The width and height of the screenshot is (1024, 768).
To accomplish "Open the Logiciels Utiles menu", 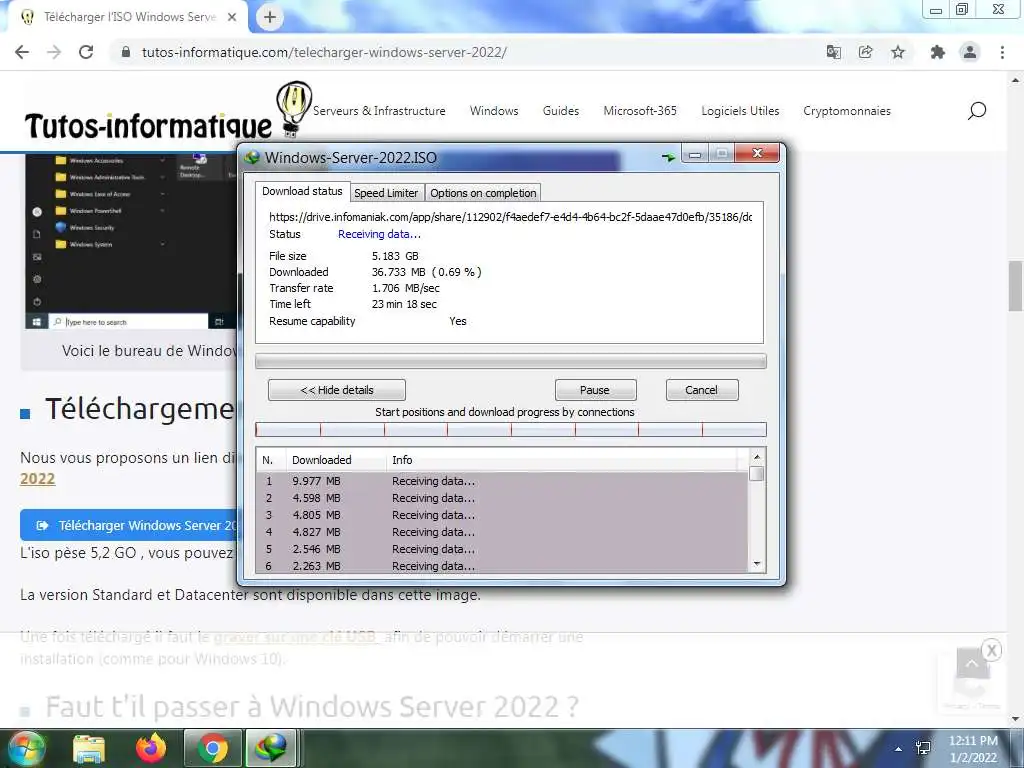I will tap(740, 111).
